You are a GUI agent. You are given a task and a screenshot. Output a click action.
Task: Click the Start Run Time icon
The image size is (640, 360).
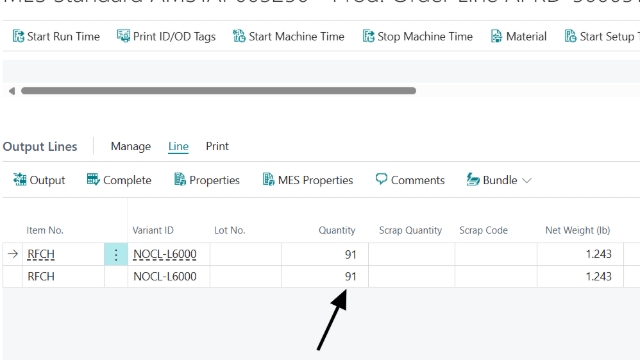pyautogui.click(x=18, y=36)
